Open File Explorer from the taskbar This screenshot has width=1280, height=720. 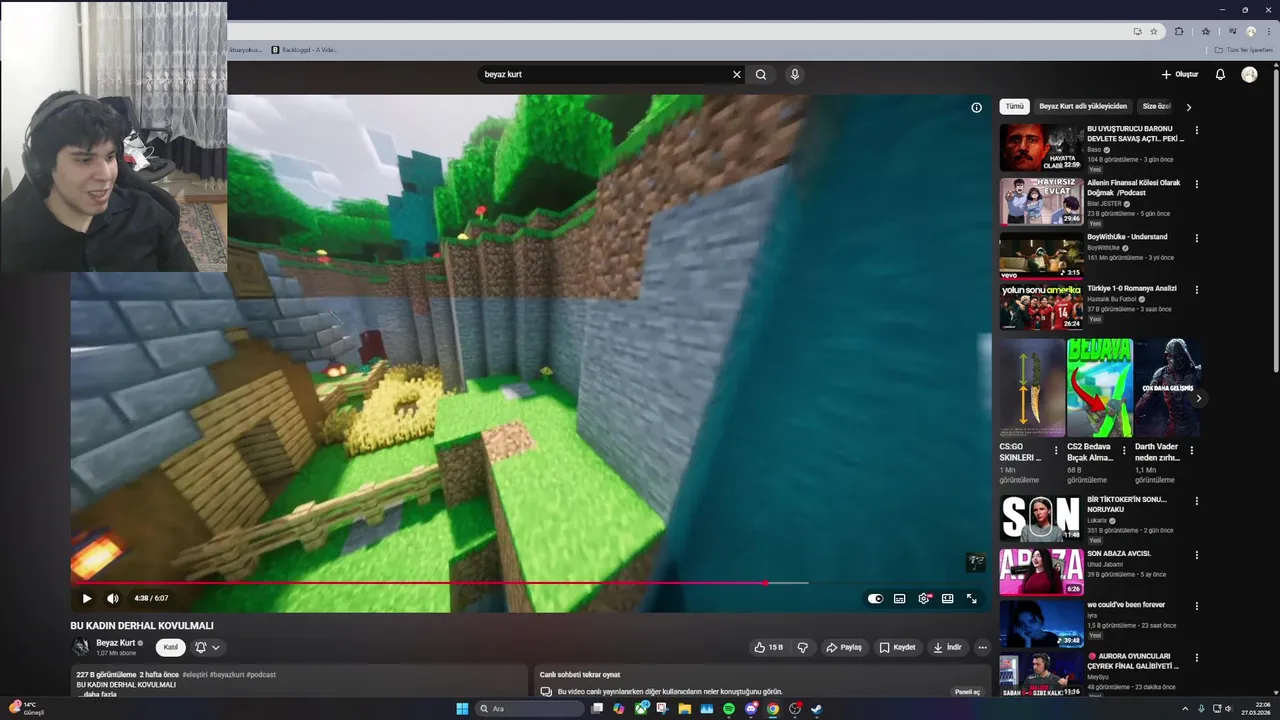coord(684,709)
